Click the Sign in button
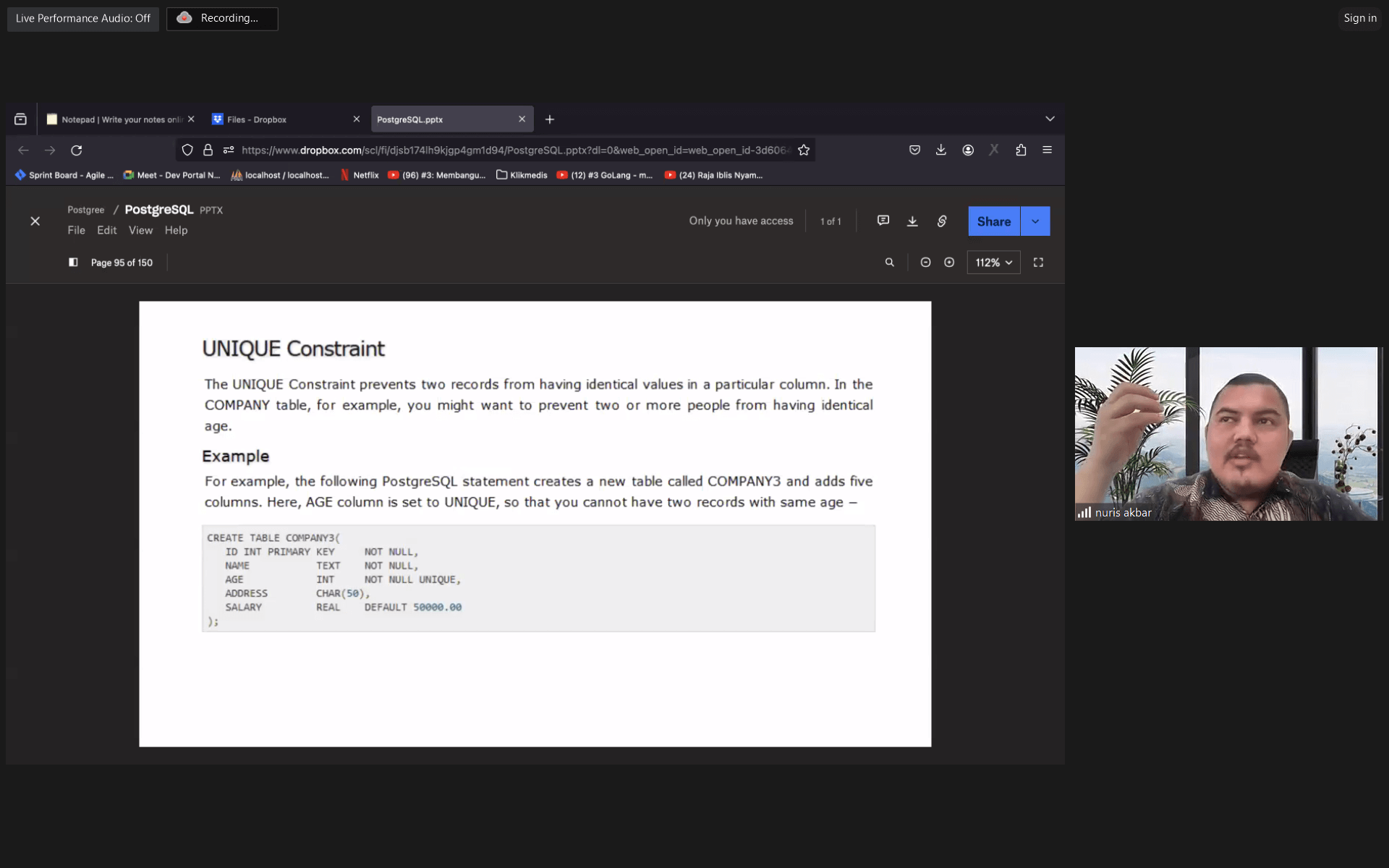The image size is (1389, 868). point(1359,18)
